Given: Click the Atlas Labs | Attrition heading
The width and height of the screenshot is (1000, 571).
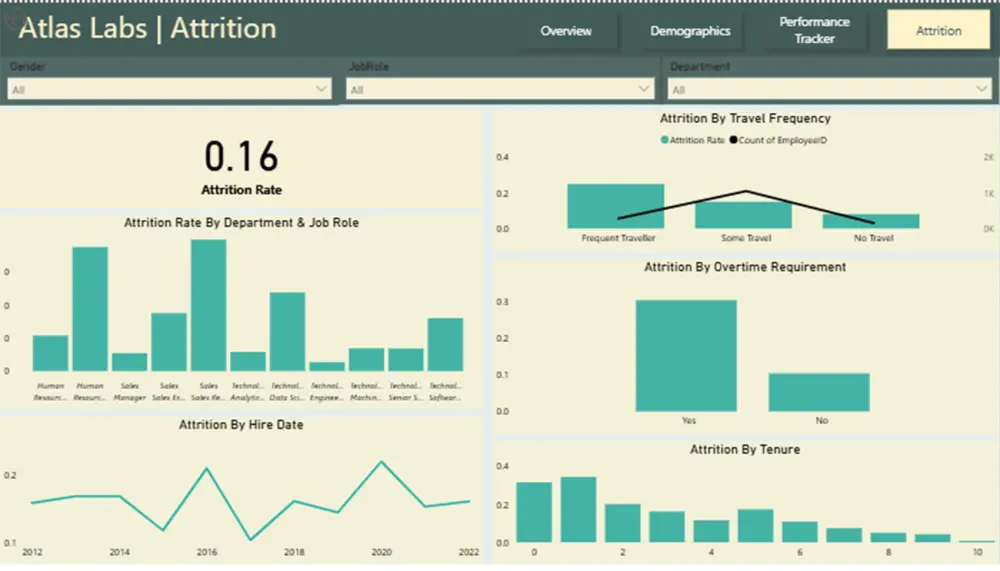Looking at the screenshot, I should tap(147, 29).
